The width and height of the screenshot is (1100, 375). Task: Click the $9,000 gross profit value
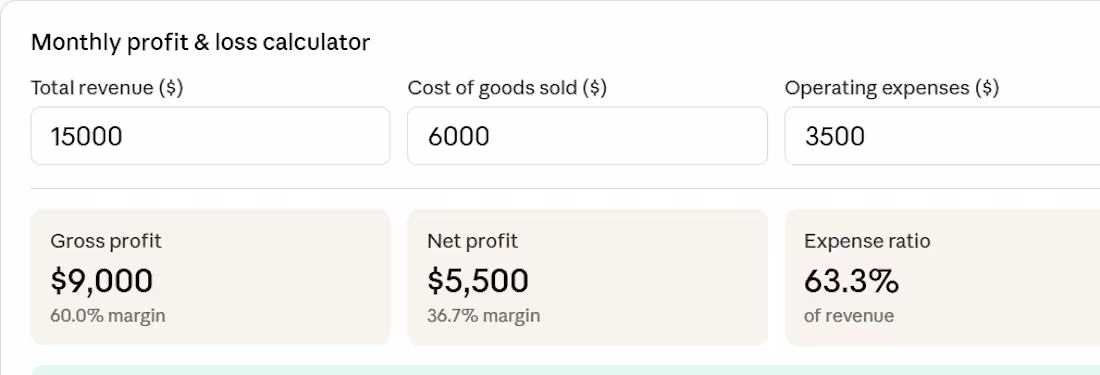click(x=102, y=280)
